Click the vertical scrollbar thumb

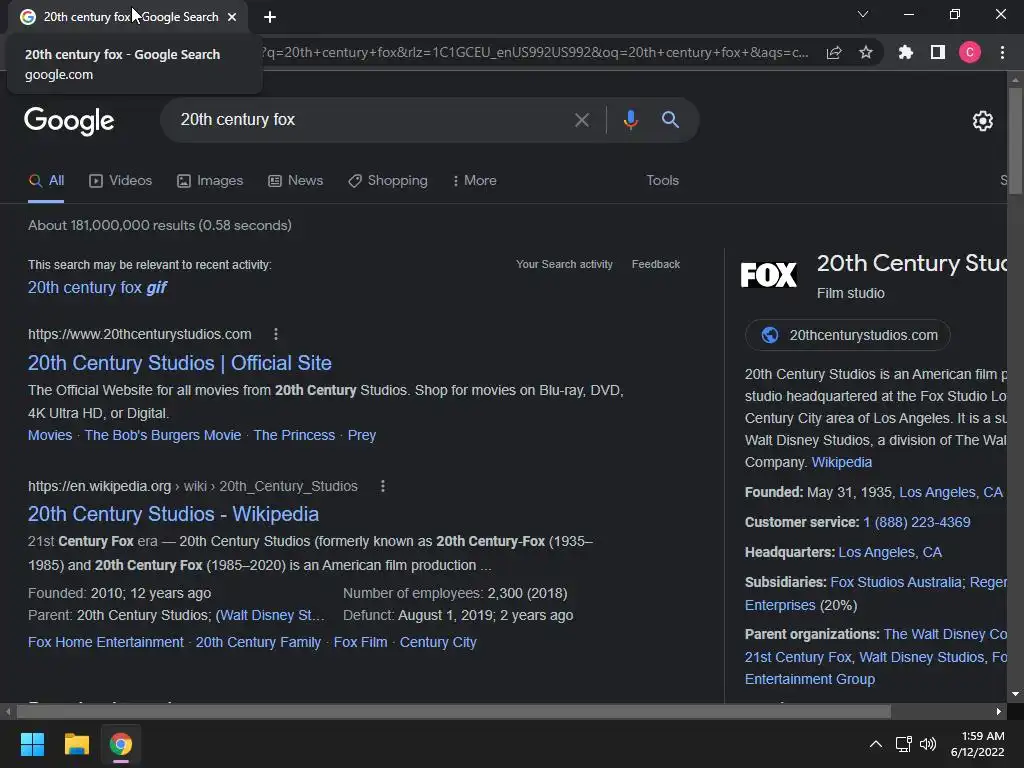(x=1015, y=140)
